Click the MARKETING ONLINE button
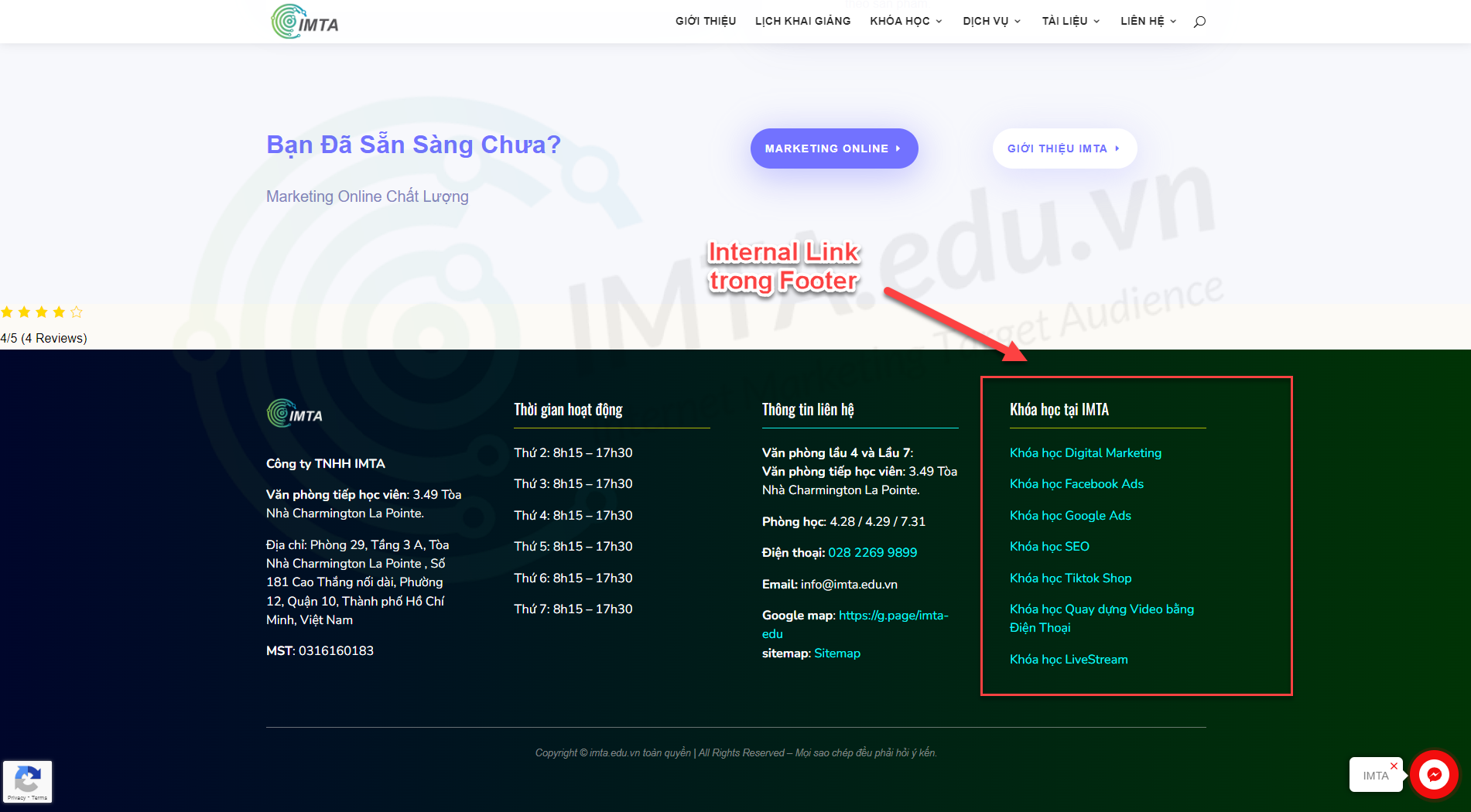Image resolution: width=1471 pixels, height=812 pixels. point(834,148)
